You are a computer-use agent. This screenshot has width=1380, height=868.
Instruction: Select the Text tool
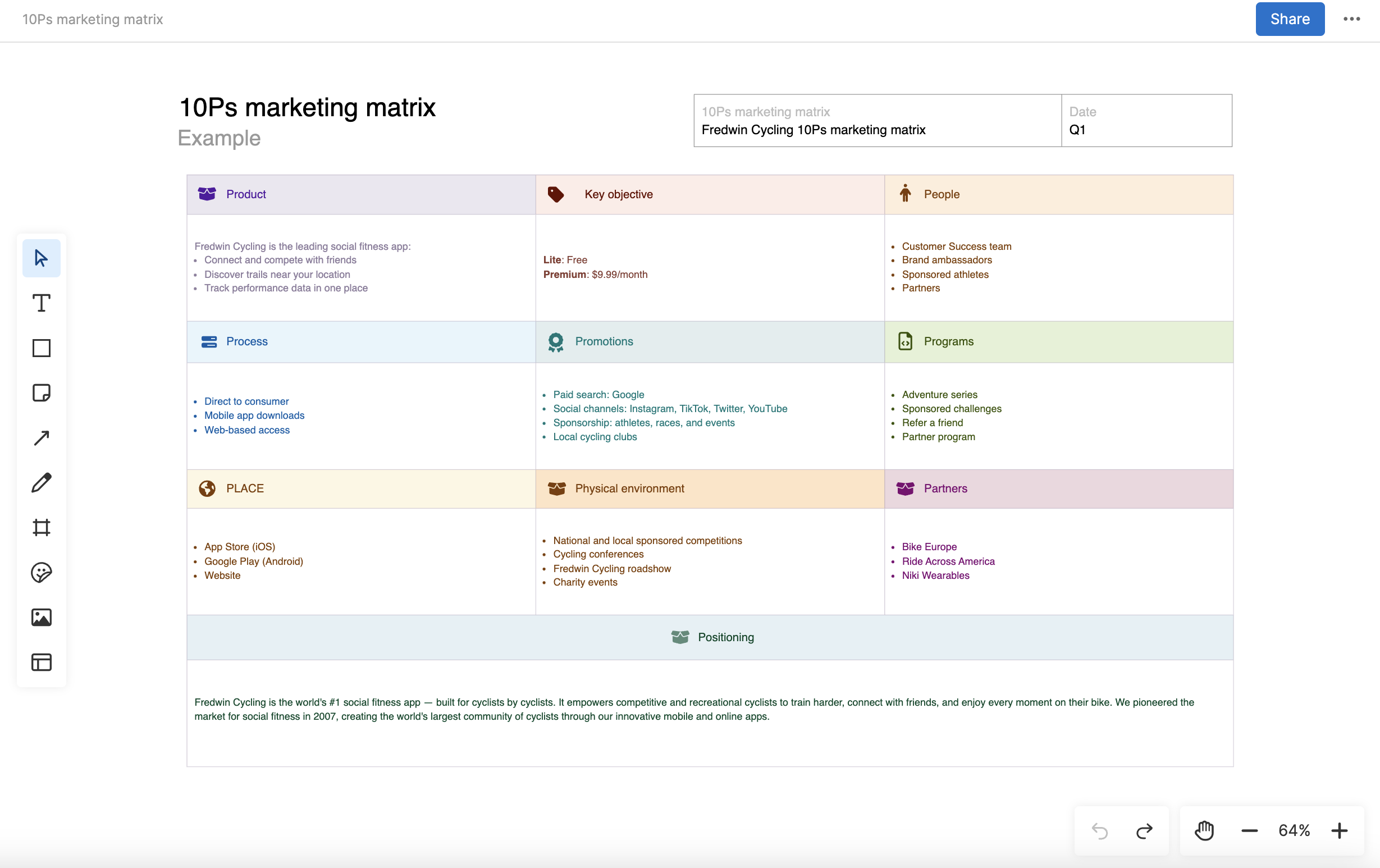pyautogui.click(x=41, y=303)
